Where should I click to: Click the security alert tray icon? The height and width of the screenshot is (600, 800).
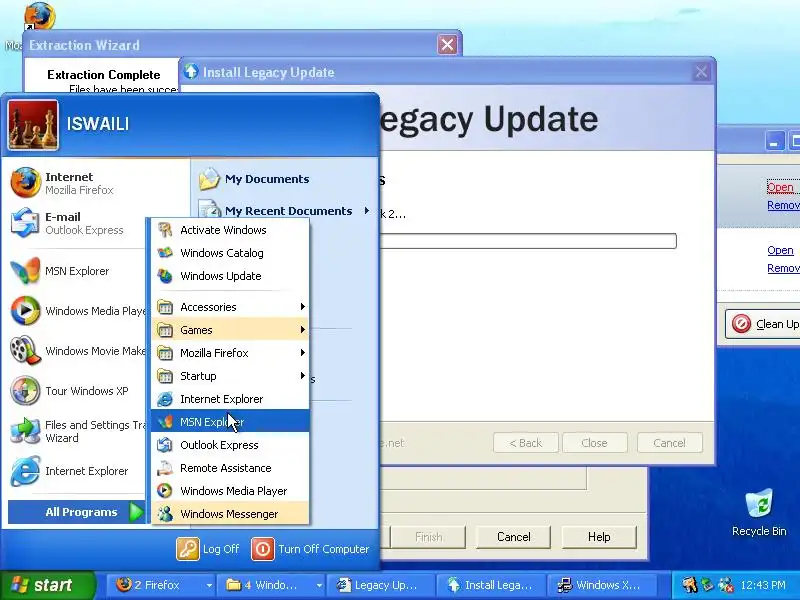(726, 585)
